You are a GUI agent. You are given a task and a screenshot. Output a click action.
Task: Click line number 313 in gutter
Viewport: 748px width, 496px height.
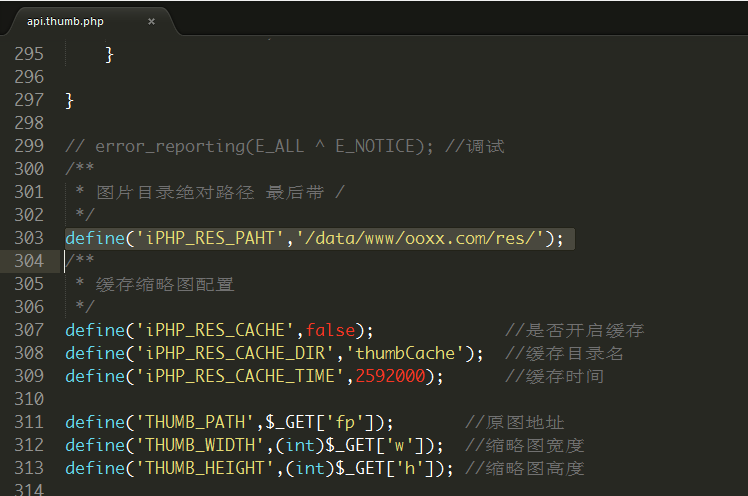pos(29,468)
